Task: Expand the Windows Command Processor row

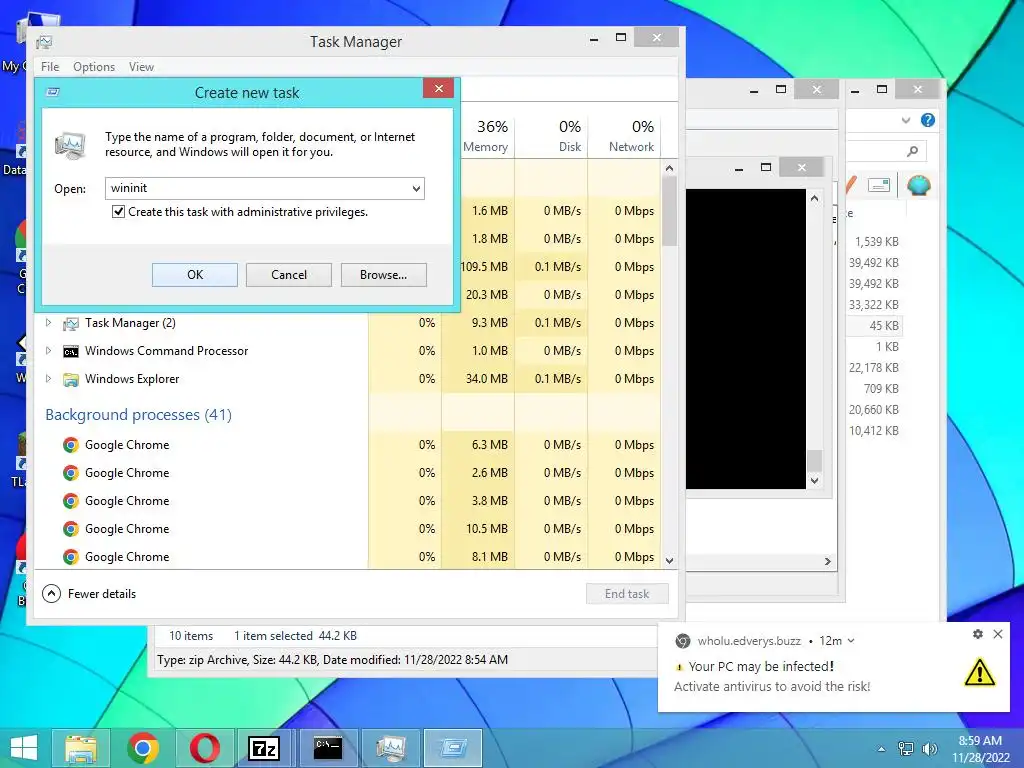Action: (48, 351)
